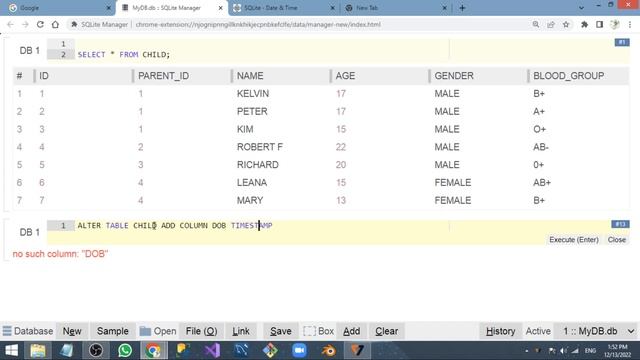Clear the boxes with Clear

point(387,331)
